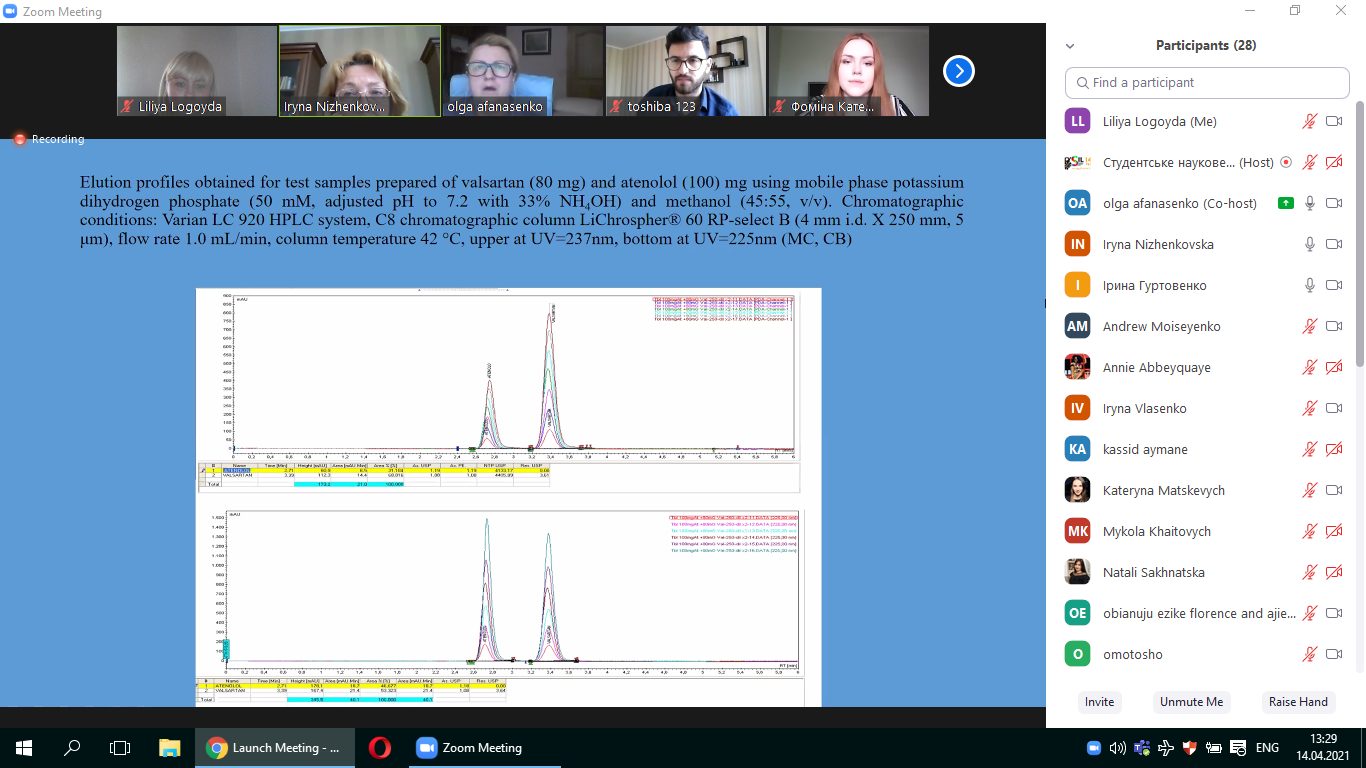This screenshot has width=1366, height=768.
Task: Click the Task View icon in the taskbar
Action: click(x=120, y=747)
